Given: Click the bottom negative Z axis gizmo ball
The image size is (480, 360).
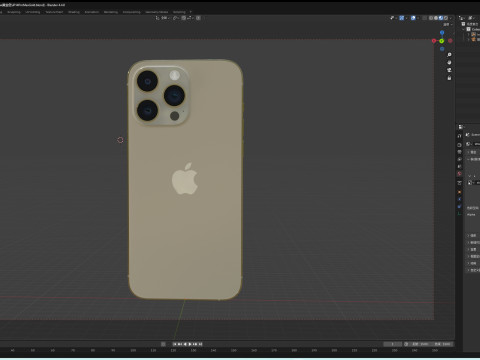Looking at the screenshot, I should click(x=442, y=49).
